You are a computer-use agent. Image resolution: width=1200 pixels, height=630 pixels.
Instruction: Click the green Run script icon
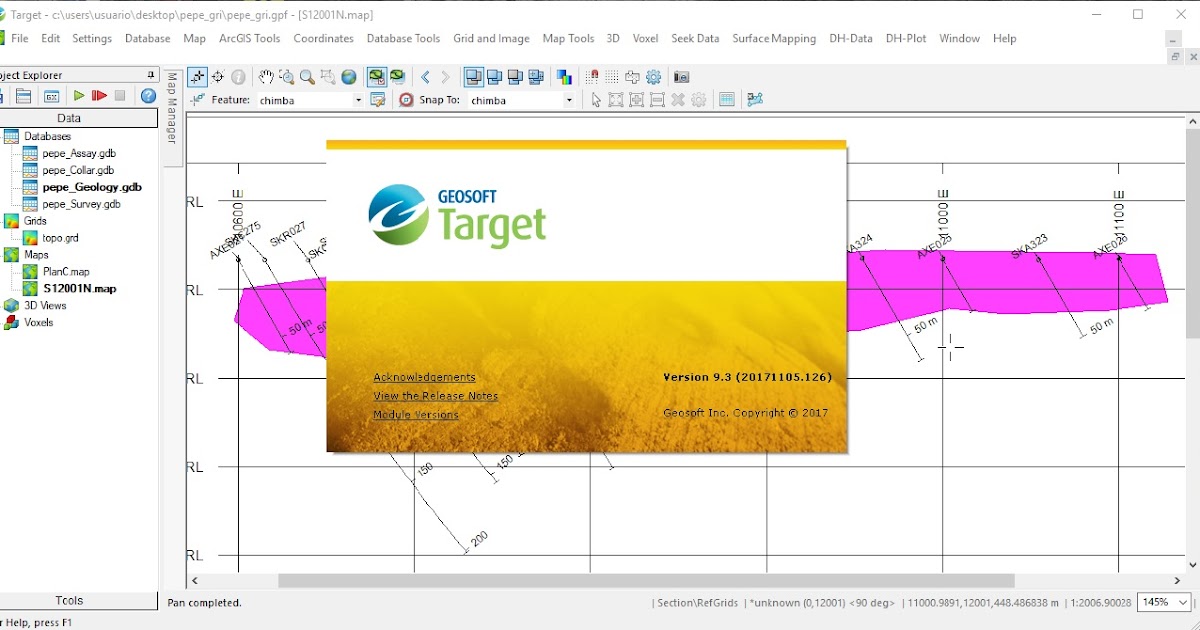click(79, 95)
